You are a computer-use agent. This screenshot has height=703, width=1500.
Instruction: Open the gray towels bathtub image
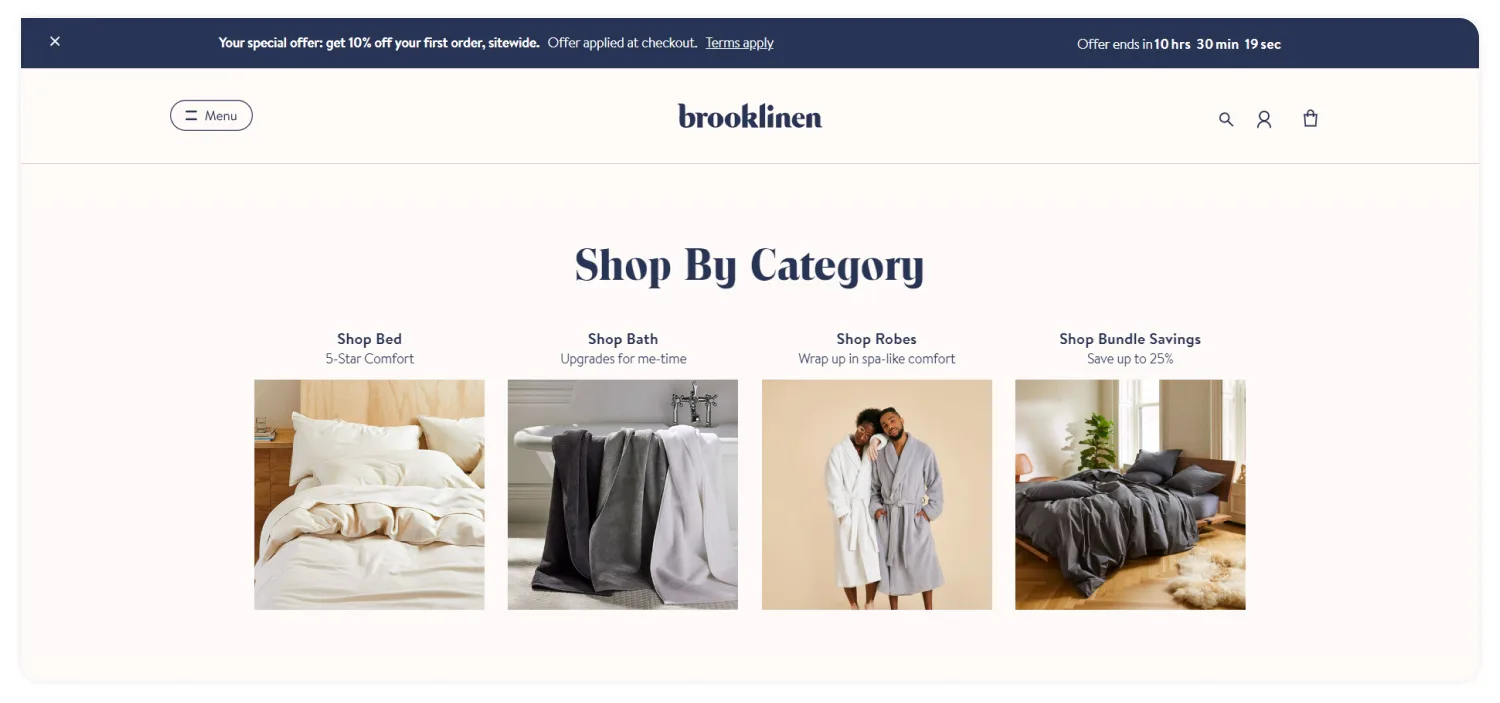pyautogui.click(x=623, y=494)
